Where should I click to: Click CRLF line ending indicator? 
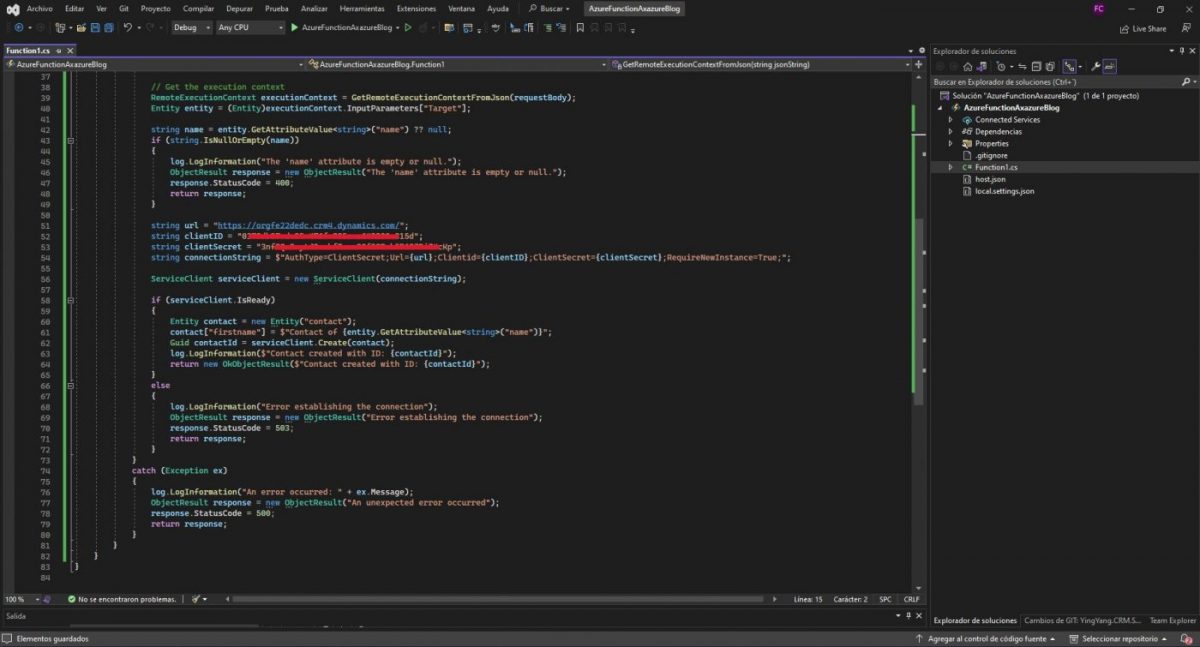pos(911,599)
